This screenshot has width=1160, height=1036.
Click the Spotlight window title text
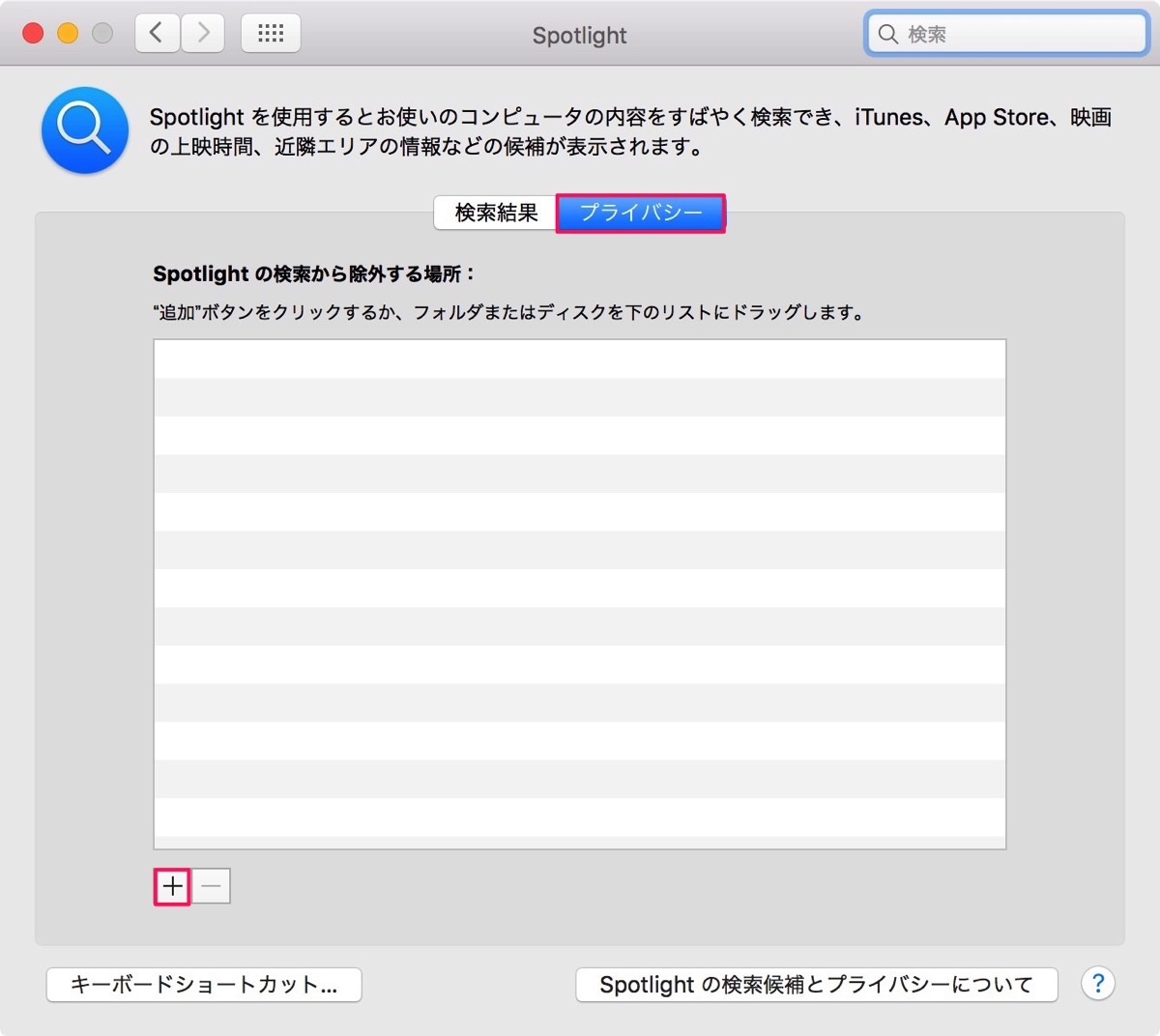coord(580,36)
